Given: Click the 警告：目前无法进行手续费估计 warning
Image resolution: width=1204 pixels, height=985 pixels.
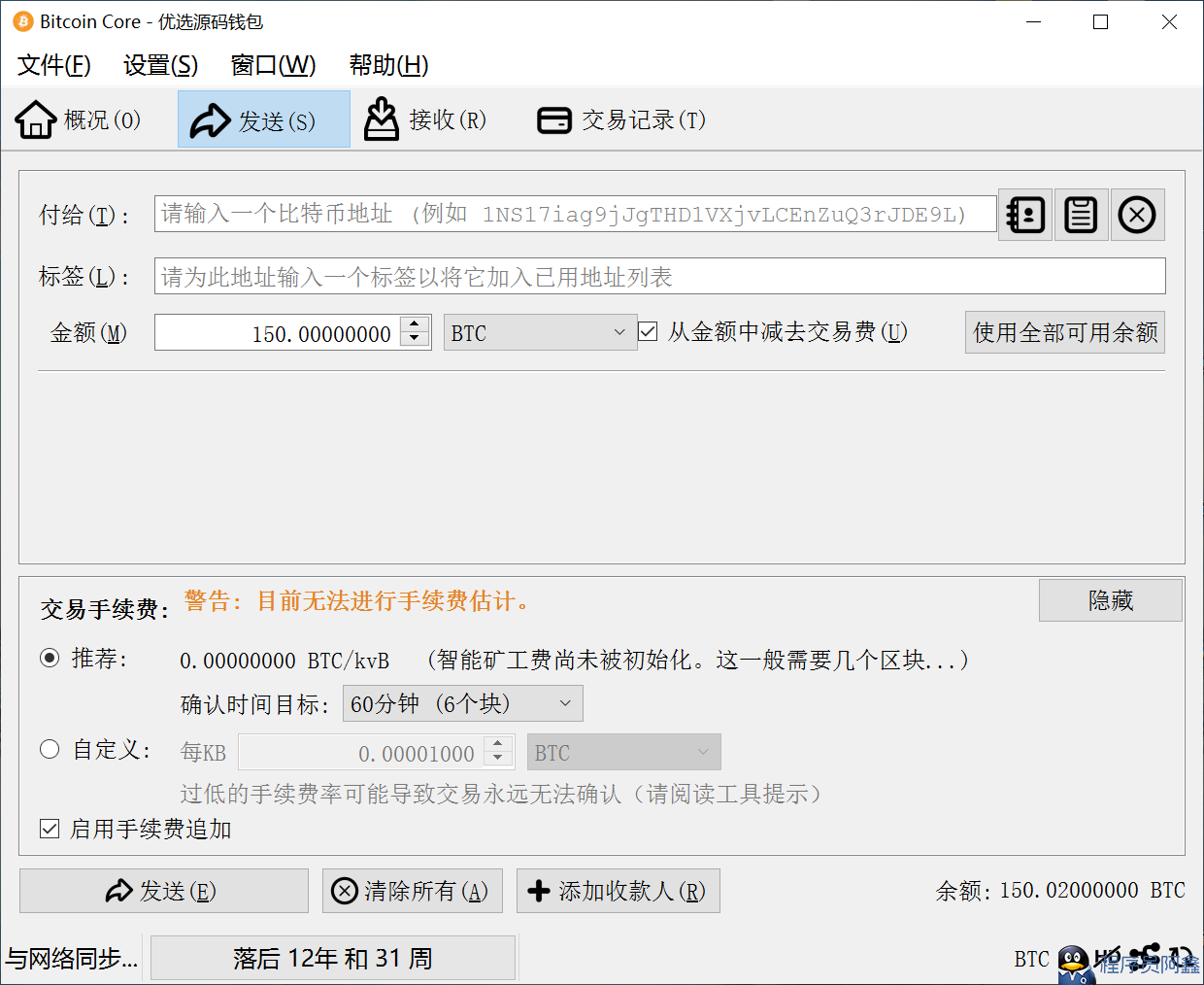Looking at the screenshot, I should point(358,601).
